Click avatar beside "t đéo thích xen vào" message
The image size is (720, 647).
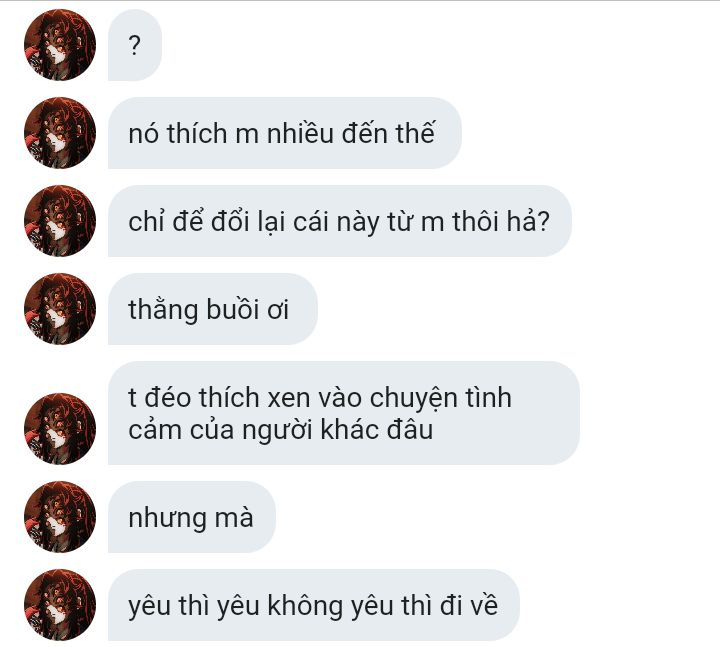[x=60, y=428]
